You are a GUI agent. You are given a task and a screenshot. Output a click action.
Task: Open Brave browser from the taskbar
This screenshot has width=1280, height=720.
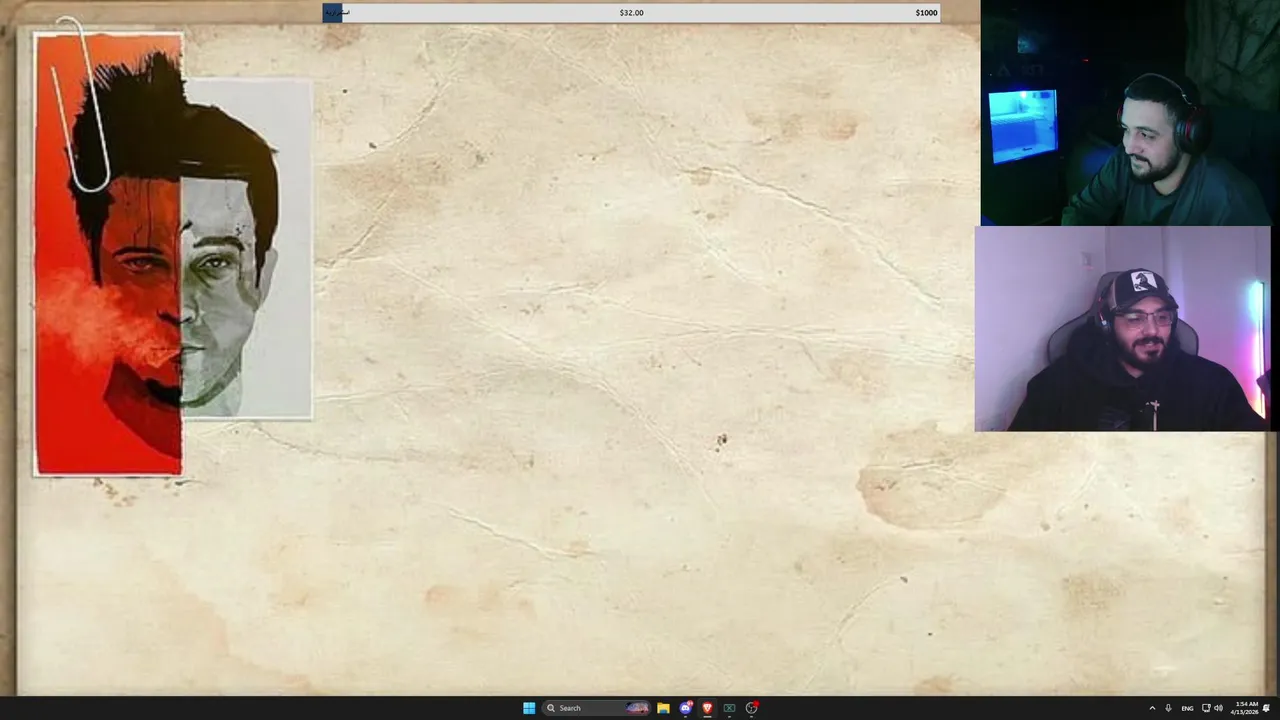click(707, 708)
